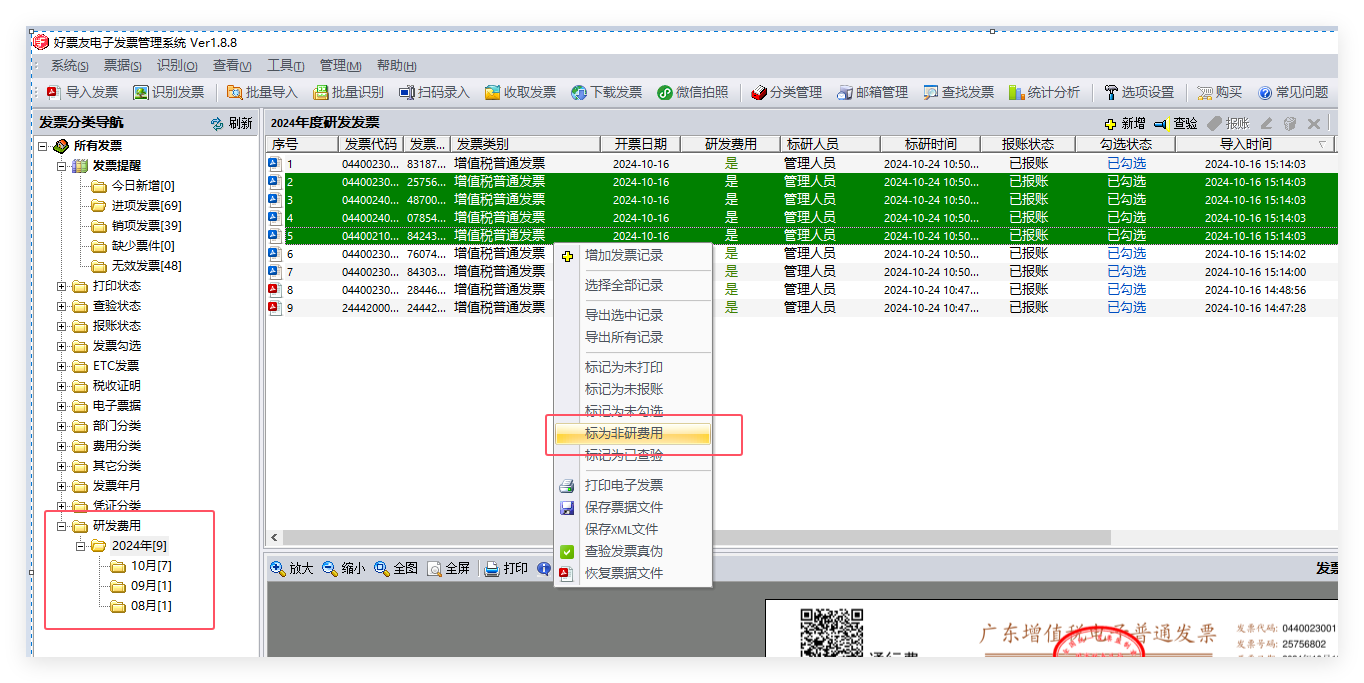Click the 报账状态 column header
The image size is (1364, 683).
coord(1028,144)
